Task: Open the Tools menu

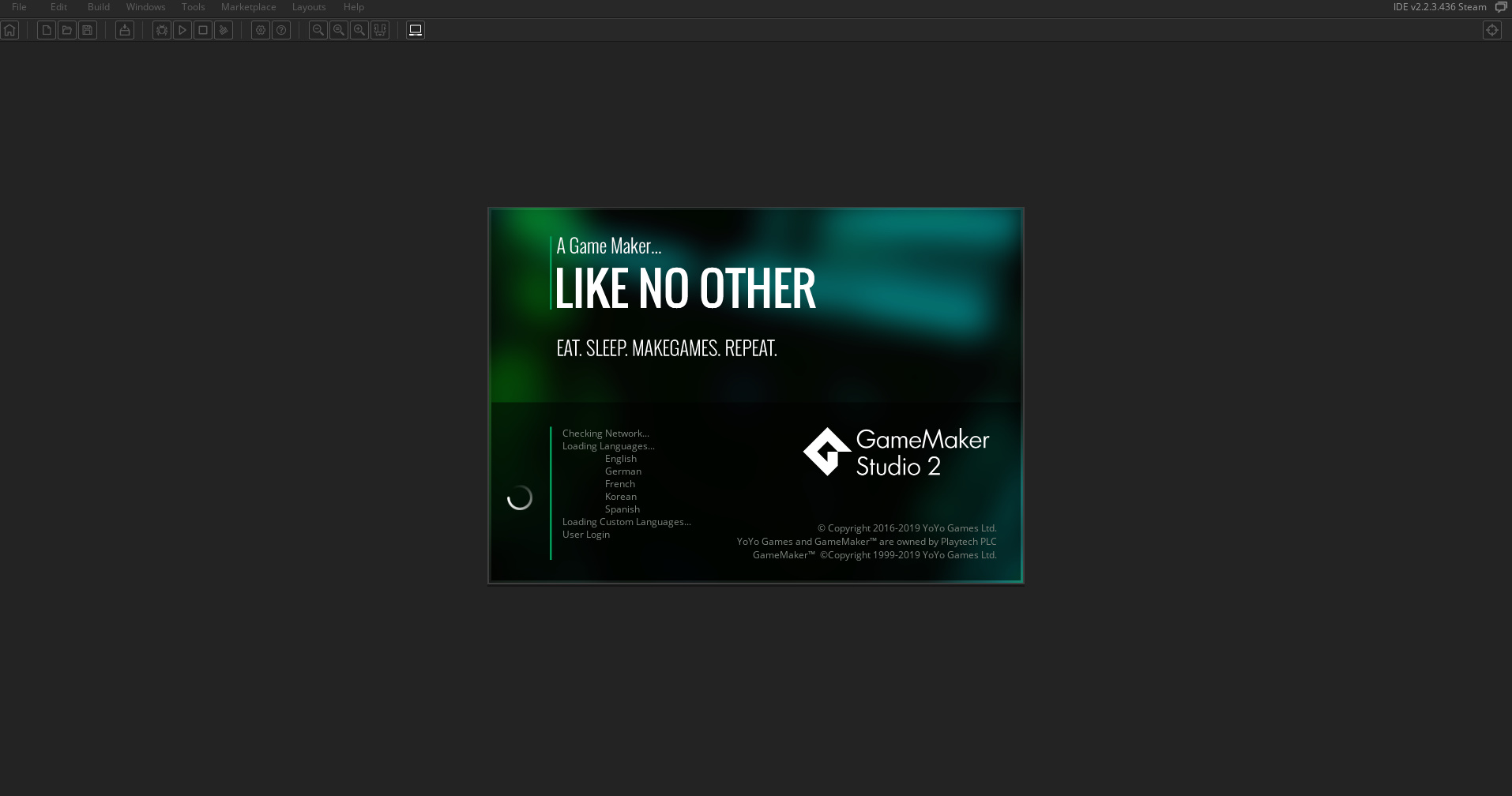Action: (194, 7)
